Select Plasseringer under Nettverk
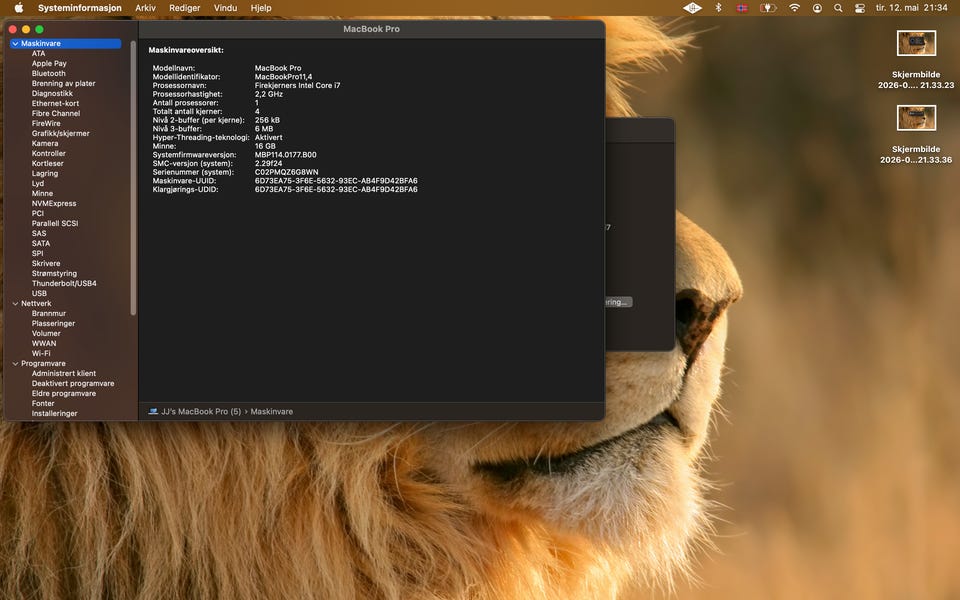 (x=53, y=323)
